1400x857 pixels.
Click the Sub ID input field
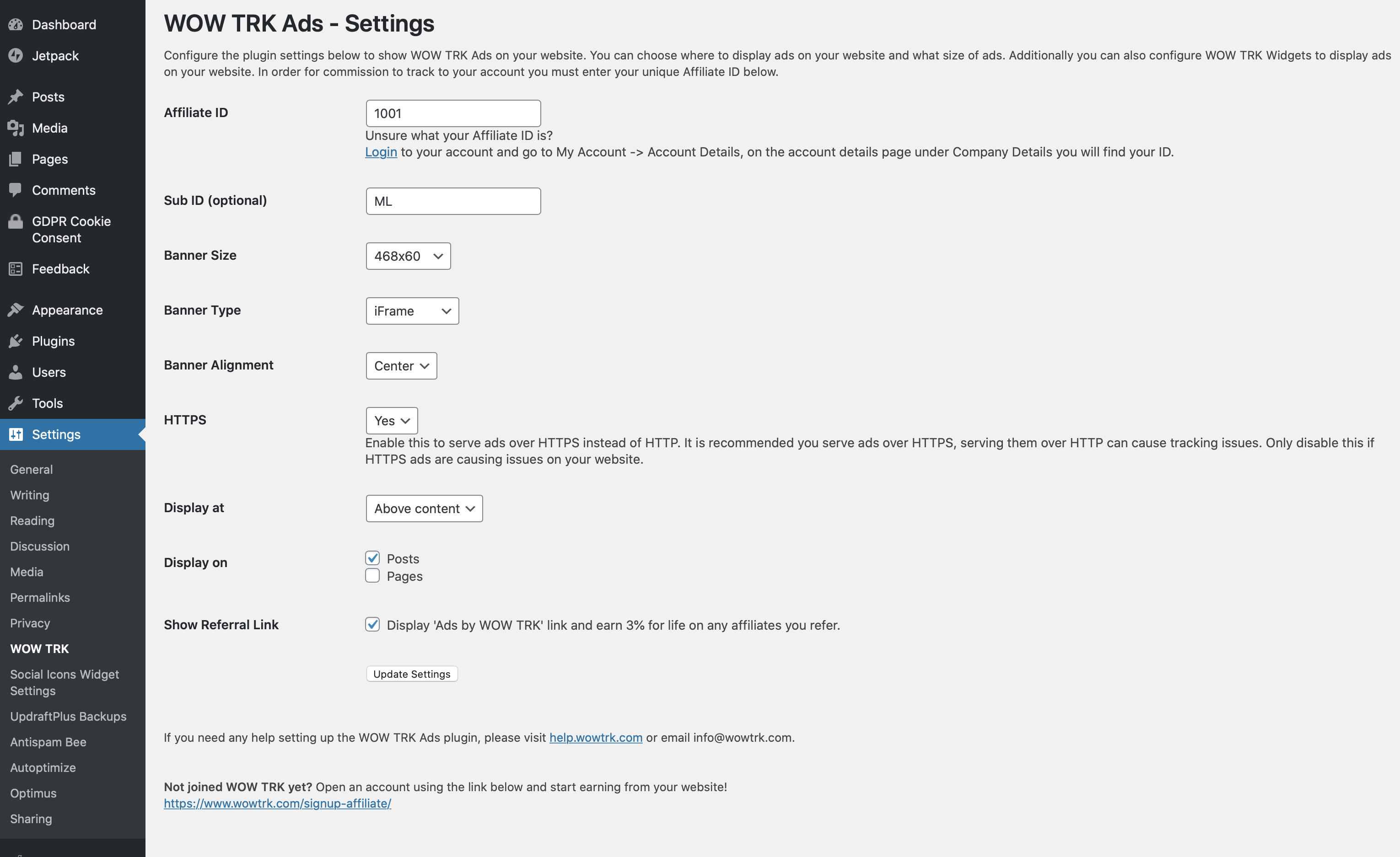pyautogui.click(x=453, y=200)
